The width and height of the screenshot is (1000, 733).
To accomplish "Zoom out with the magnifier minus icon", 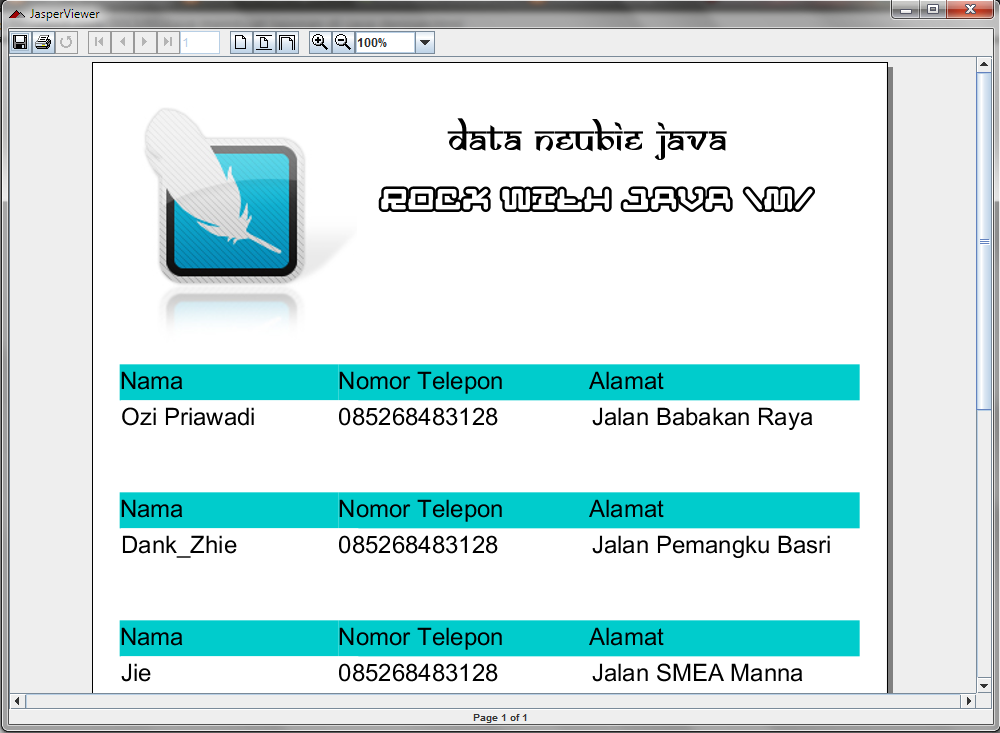I will [343, 43].
